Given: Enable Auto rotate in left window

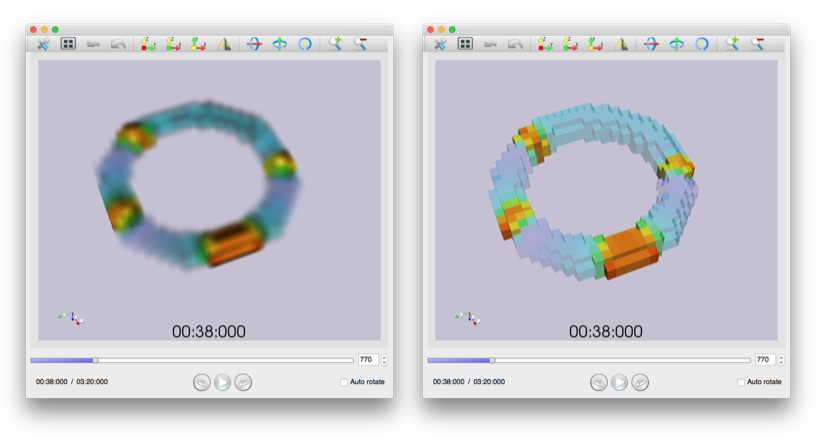Looking at the screenshot, I should pyautogui.click(x=344, y=382).
